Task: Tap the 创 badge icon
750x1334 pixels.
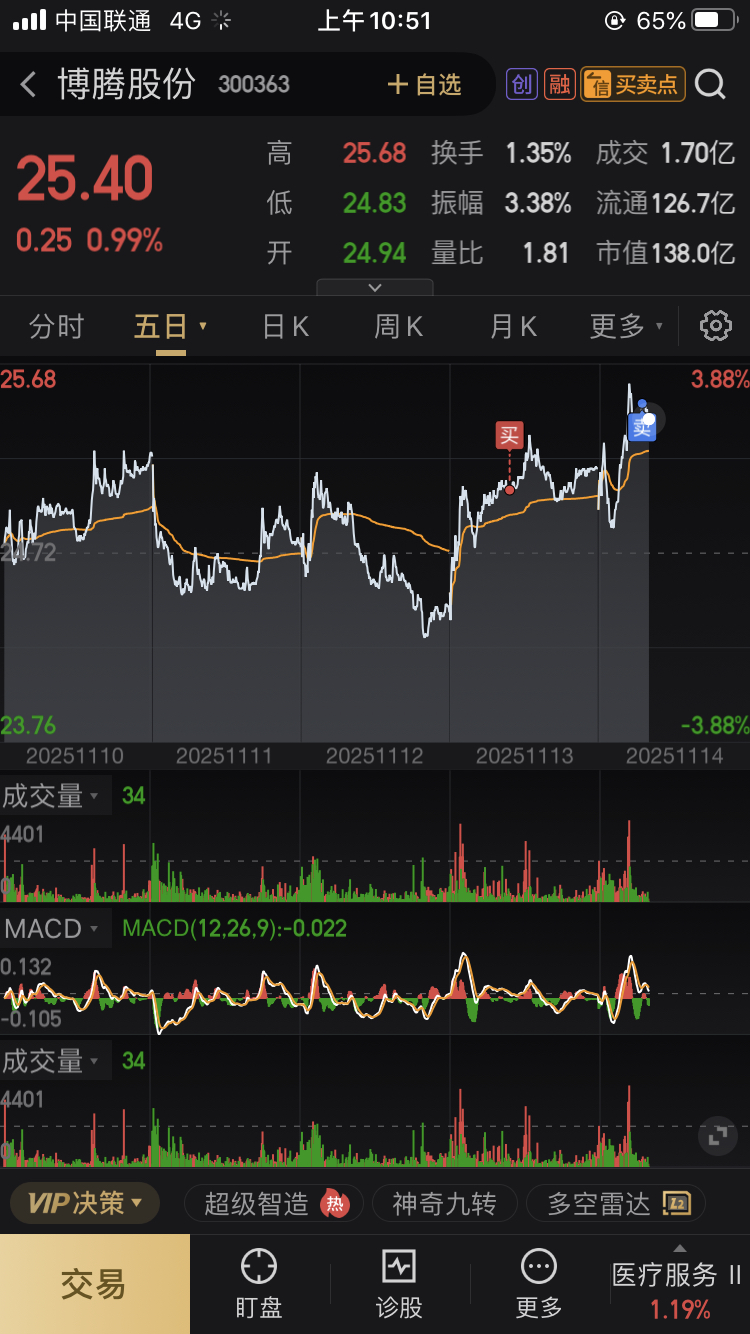Action: [521, 85]
